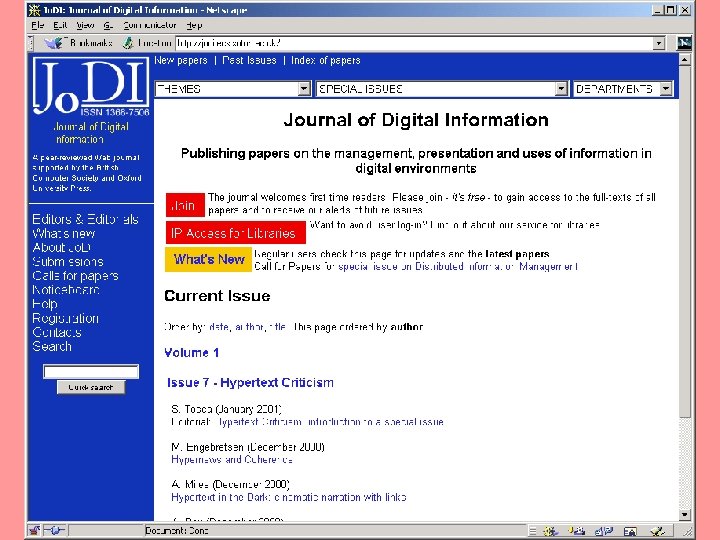Open the Edit menu
The width and height of the screenshot is (720, 540).
click(x=60, y=25)
